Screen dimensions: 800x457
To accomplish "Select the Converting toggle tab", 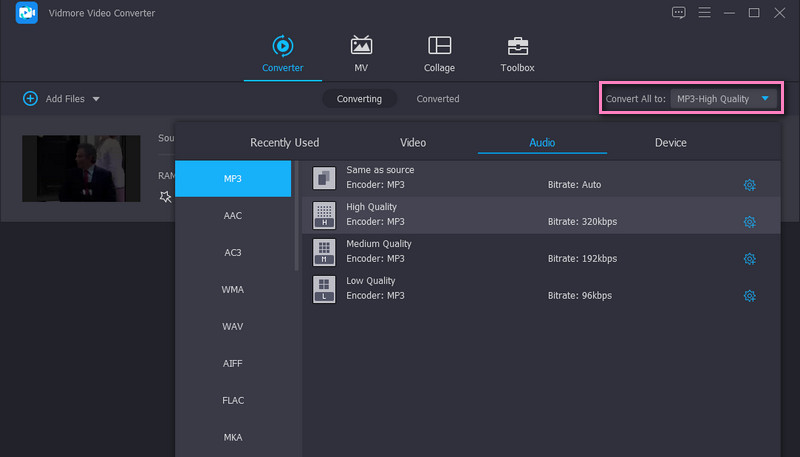I will click(x=359, y=99).
